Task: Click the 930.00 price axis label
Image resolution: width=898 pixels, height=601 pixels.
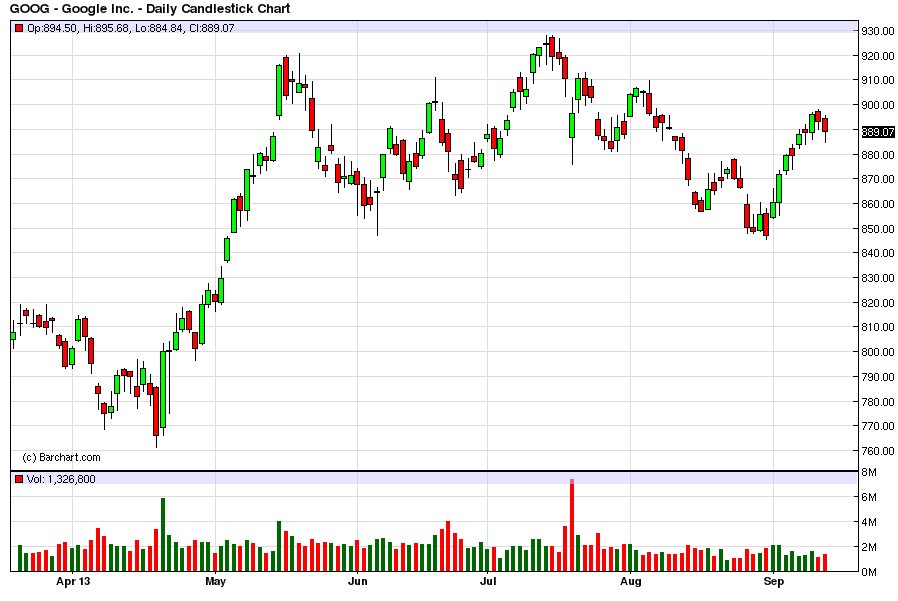Action: pyautogui.click(x=878, y=31)
